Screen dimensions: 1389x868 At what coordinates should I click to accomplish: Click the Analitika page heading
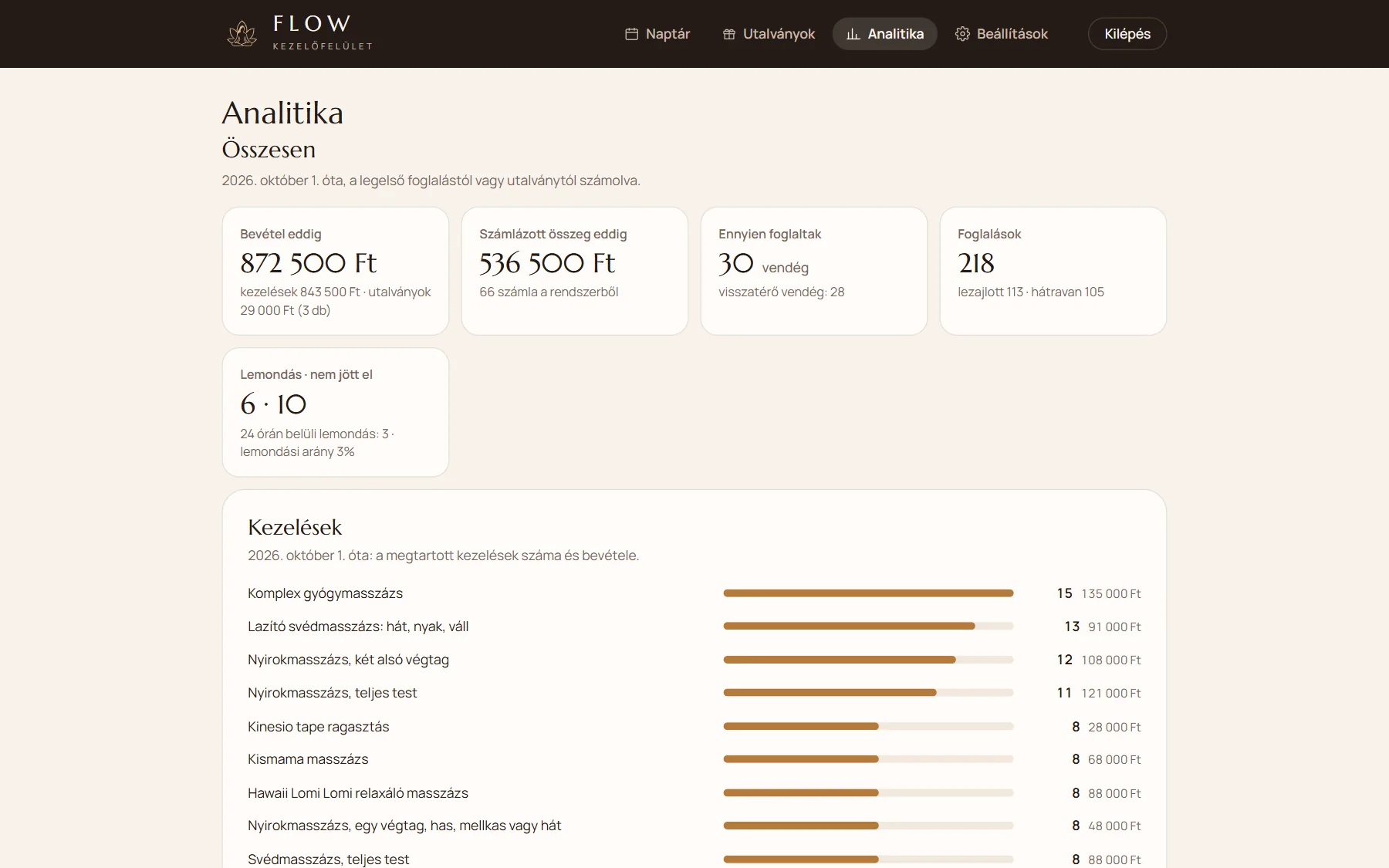coord(282,113)
